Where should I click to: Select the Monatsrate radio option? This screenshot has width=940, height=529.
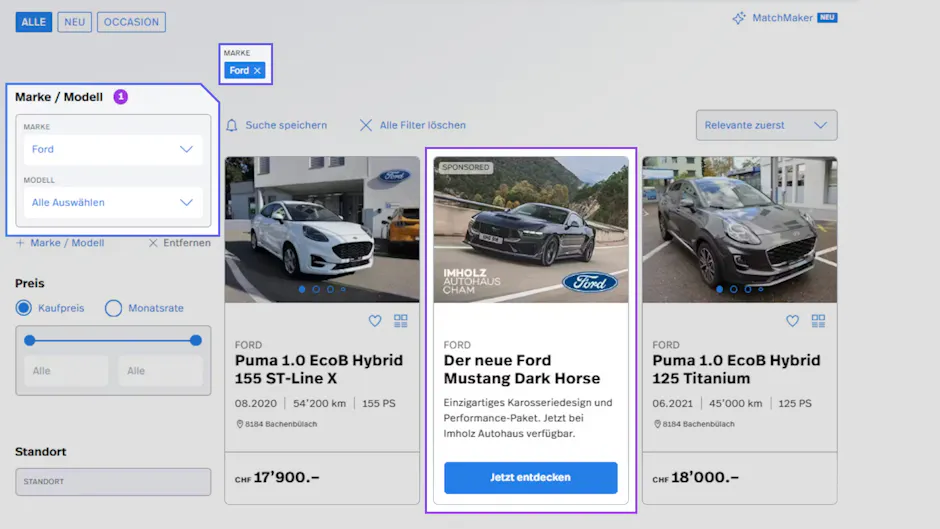coord(113,308)
